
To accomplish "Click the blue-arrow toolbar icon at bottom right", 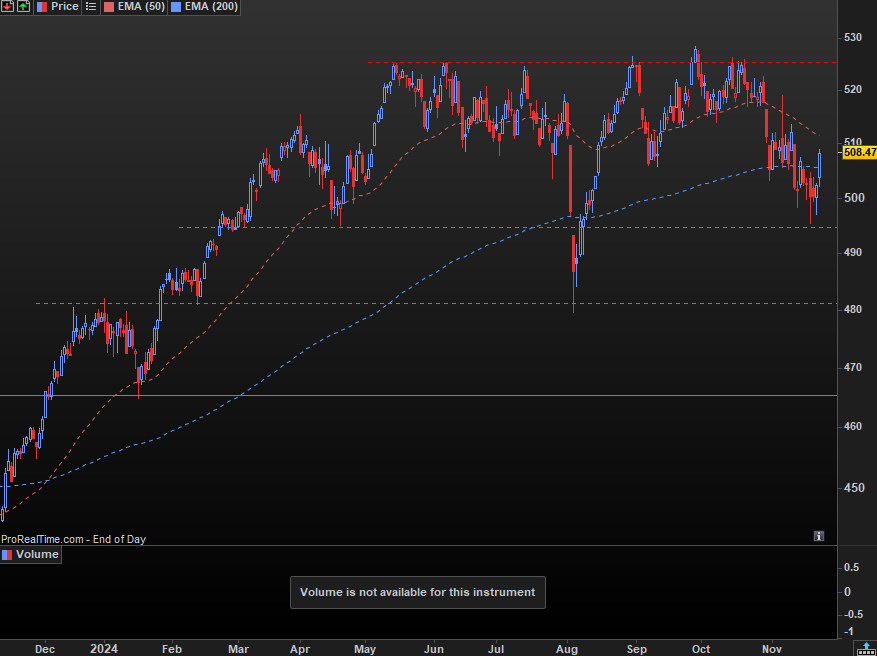I will pos(866,649).
